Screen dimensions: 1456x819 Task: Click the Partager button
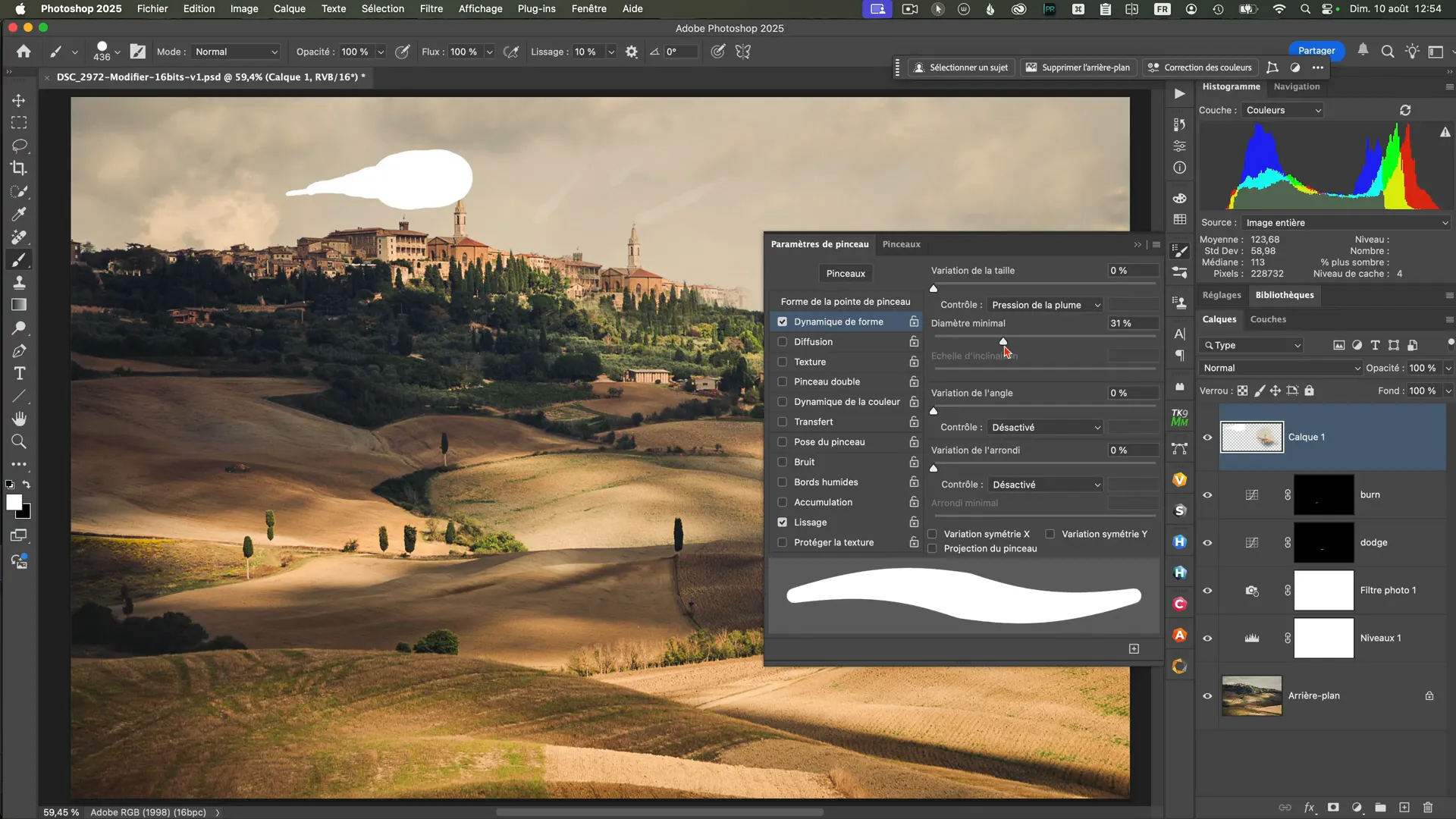pos(1316,50)
